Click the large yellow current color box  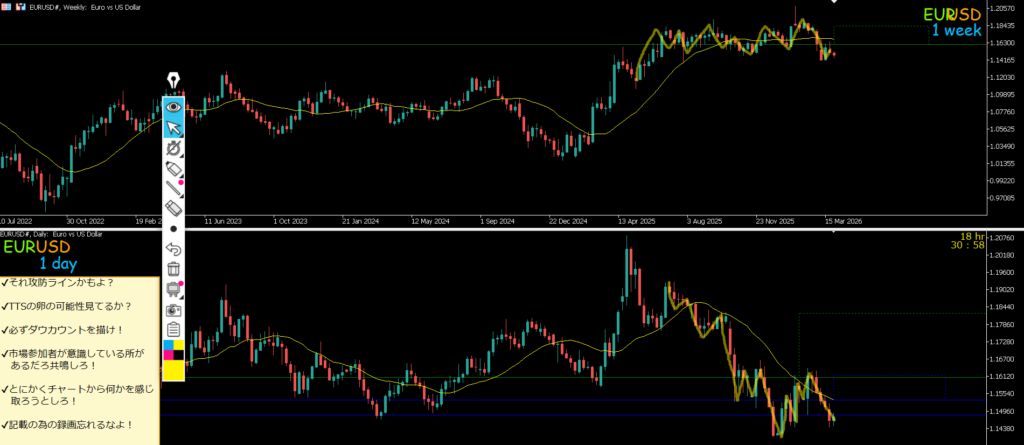(x=173, y=370)
